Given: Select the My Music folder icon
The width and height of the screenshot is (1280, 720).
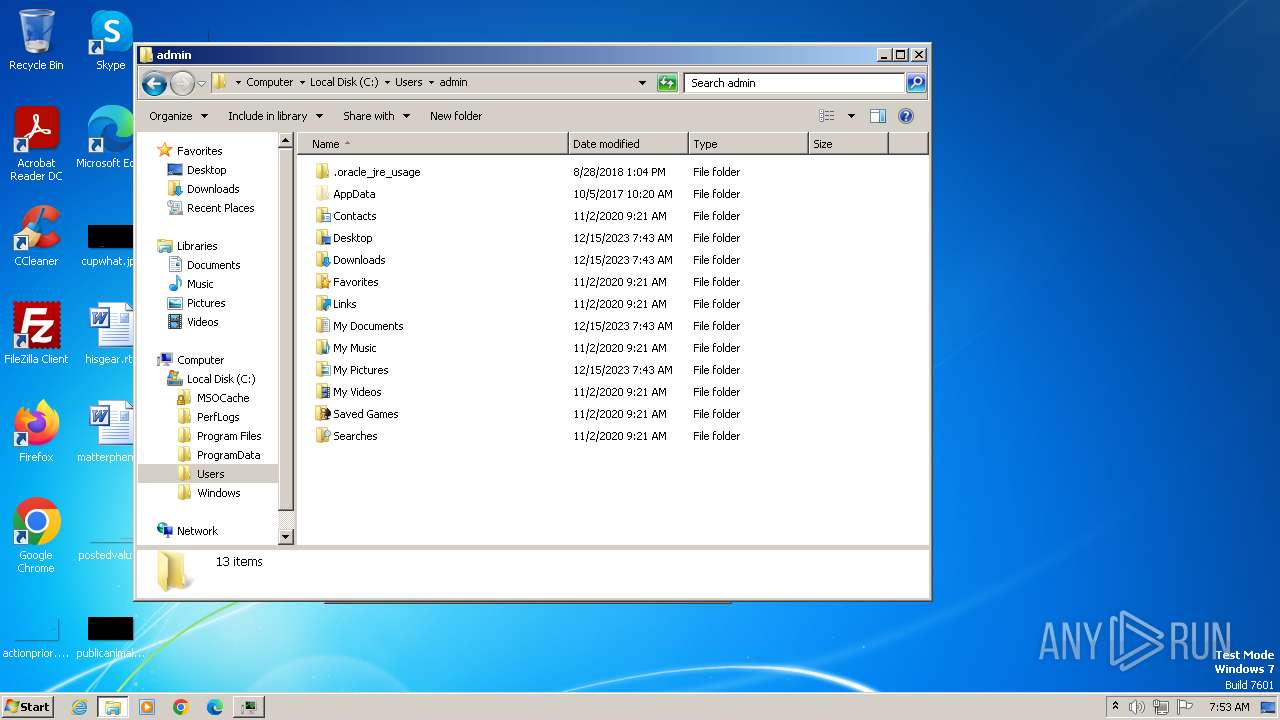Looking at the screenshot, I should 322,348.
